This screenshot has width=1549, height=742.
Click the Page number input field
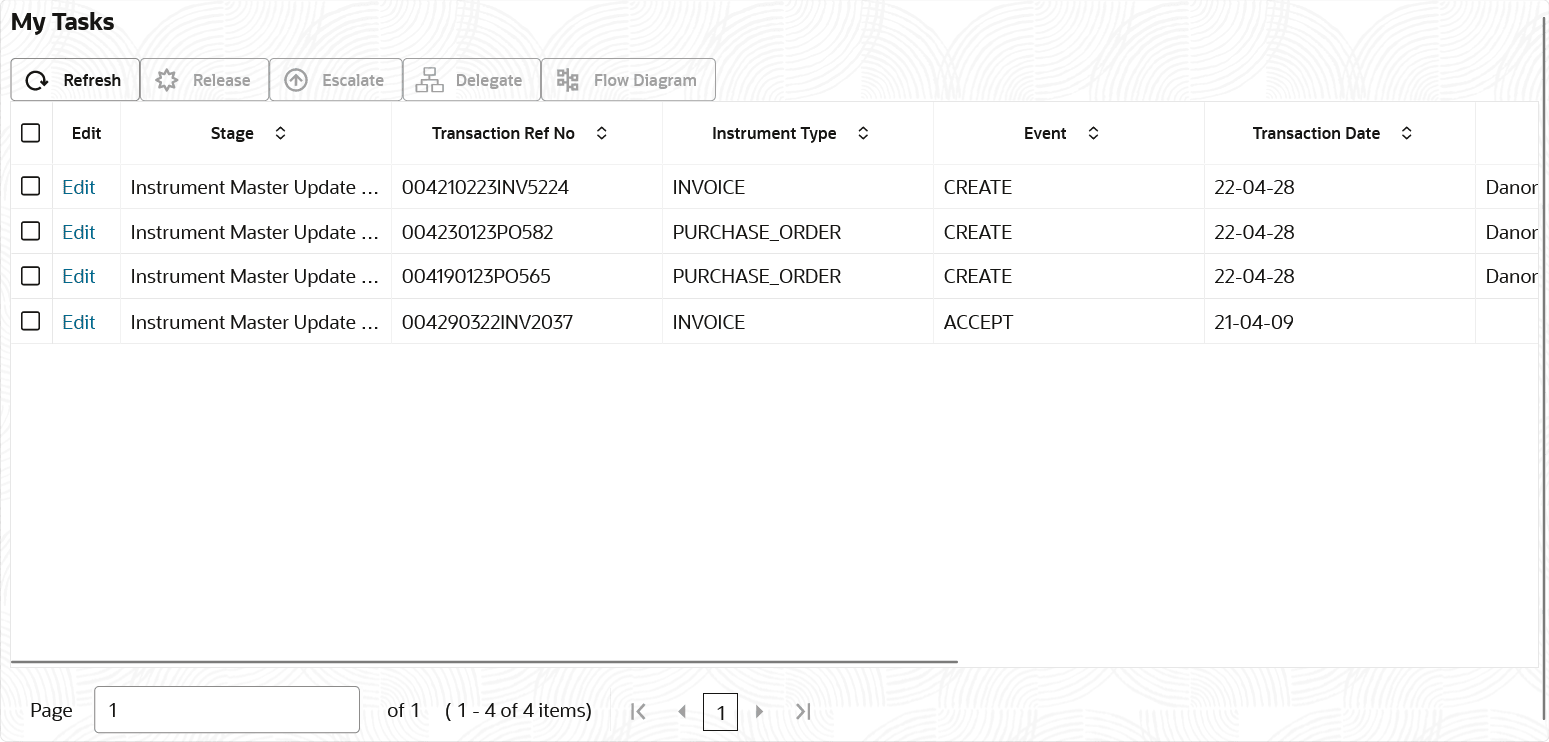pos(226,710)
